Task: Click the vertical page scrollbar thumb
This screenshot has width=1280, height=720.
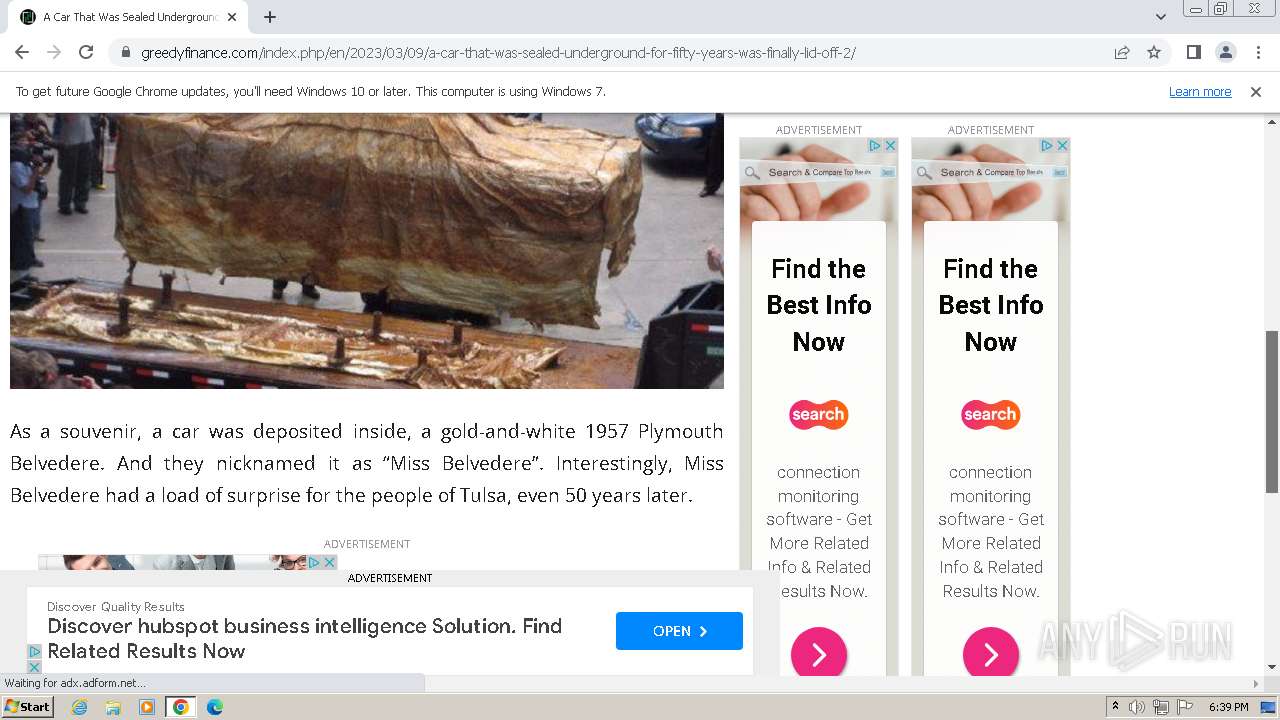Action: [x=1272, y=411]
